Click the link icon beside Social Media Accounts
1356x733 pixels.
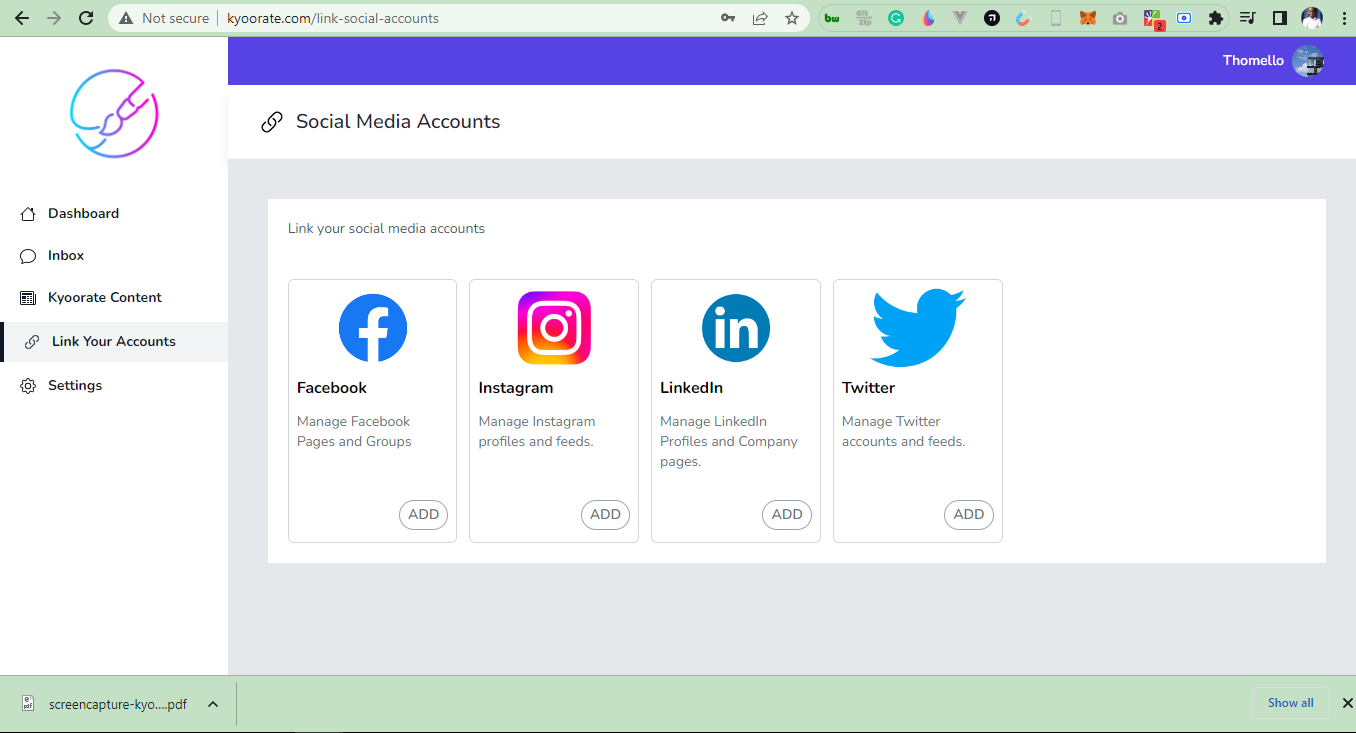tap(271, 122)
